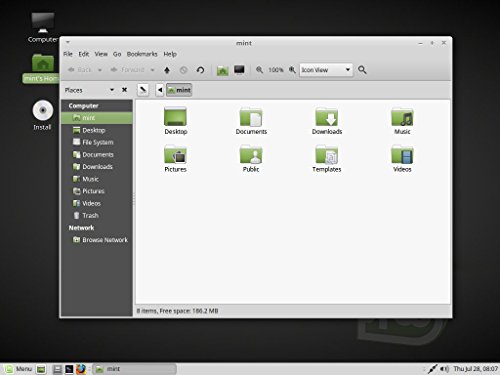Collapse the Network section header
This screenshot has height=375, width=500.
click(81, 228)
